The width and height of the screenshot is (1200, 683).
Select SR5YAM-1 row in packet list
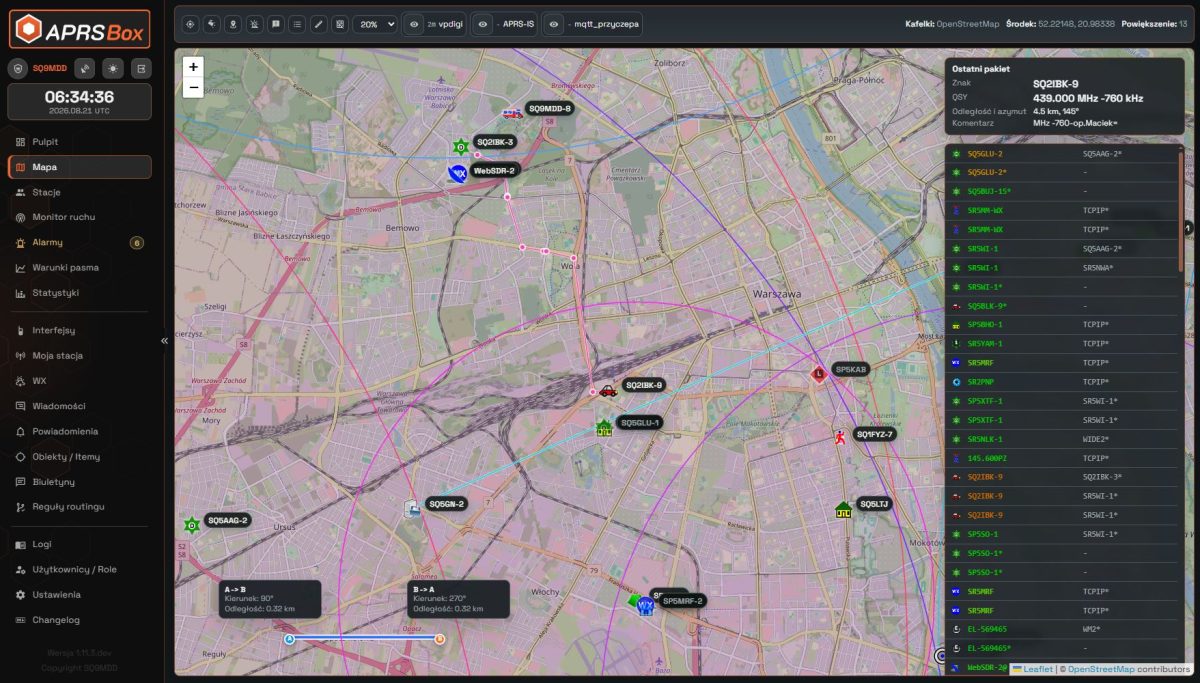[x=1063, y=344]
